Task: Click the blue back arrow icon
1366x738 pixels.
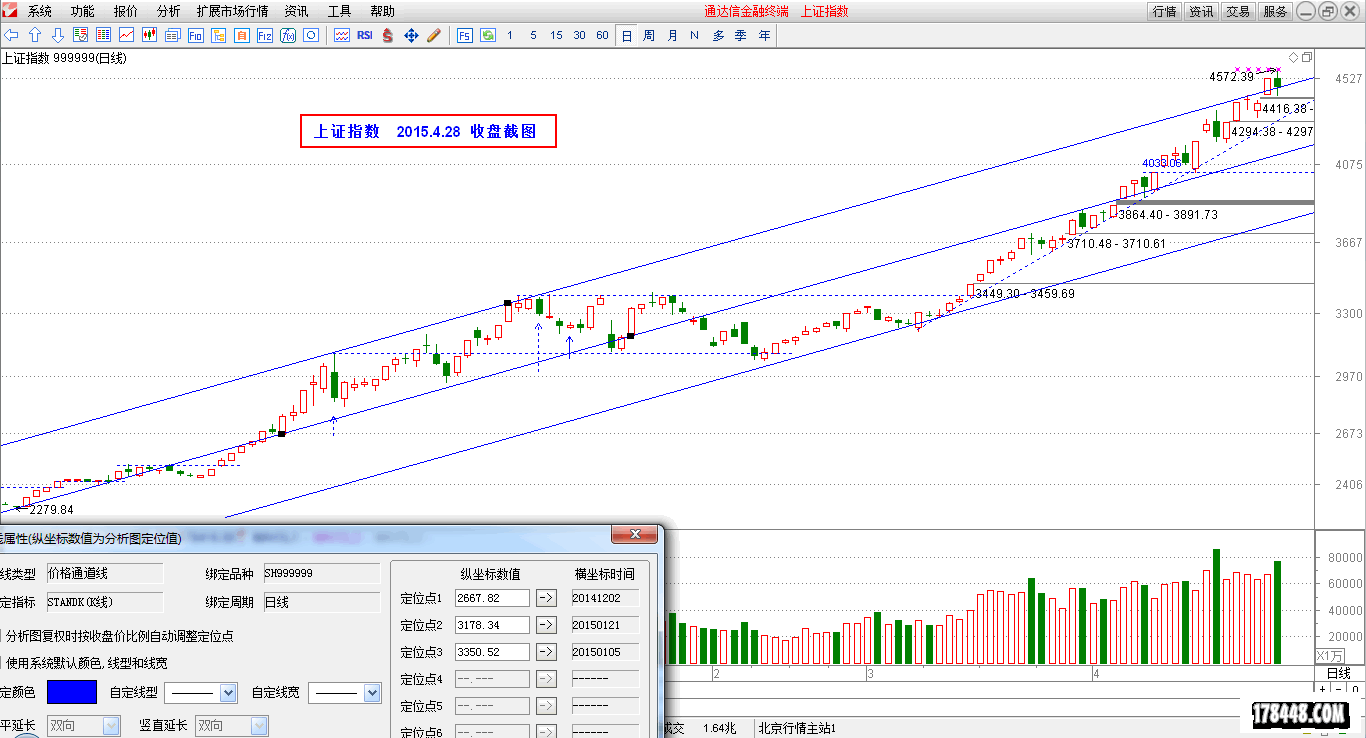Action: [12, 35]
